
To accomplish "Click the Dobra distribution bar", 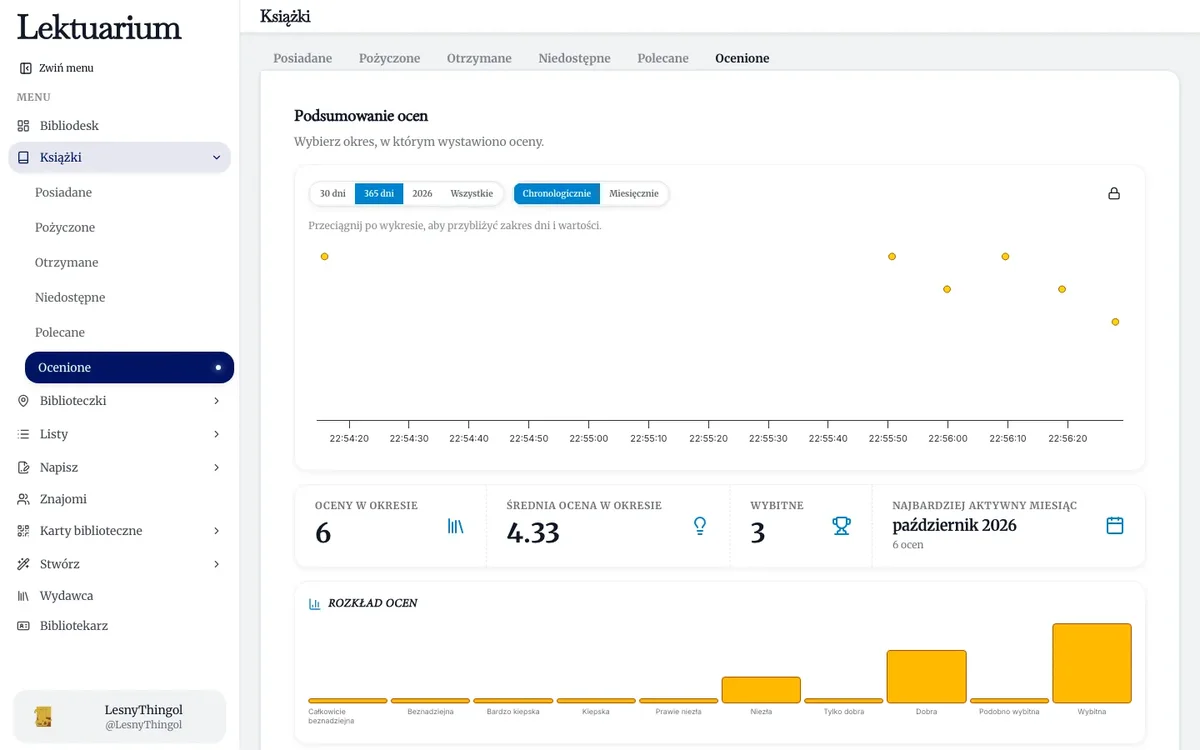I will (x=927, y=677).
